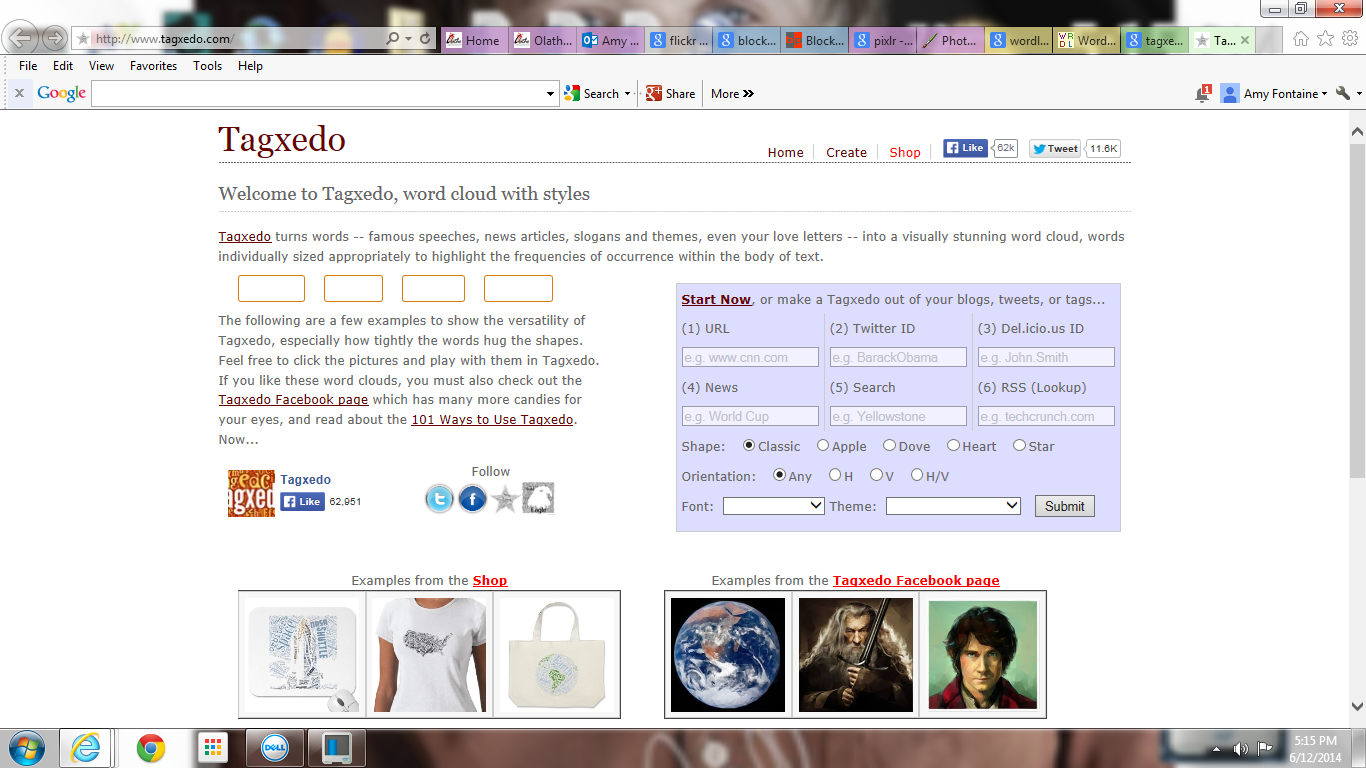Open the Tools menu
The height and width of the screenshot is (768, 1366).
(x=207, y=66)
